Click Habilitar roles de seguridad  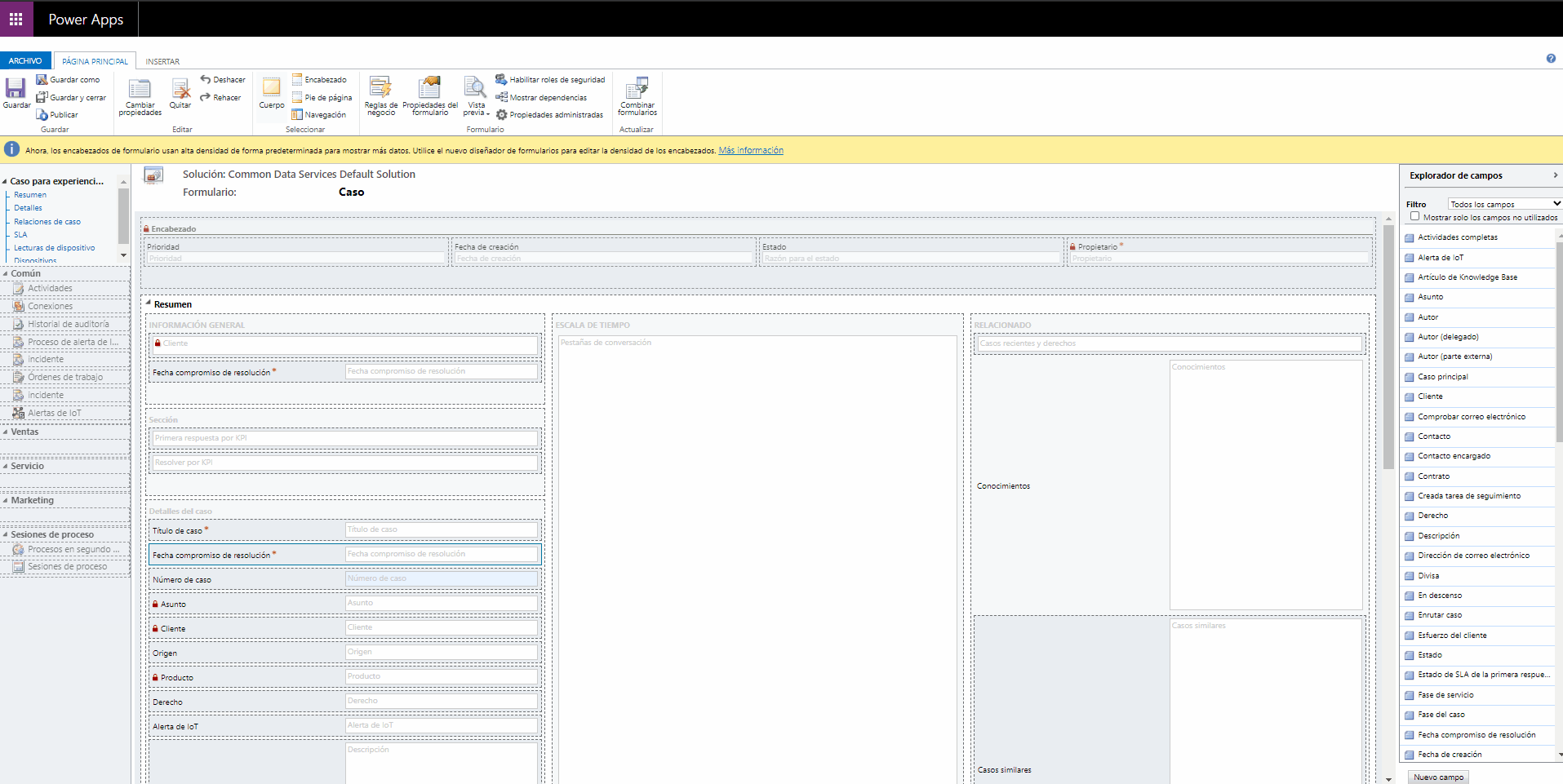pos(550,80)
